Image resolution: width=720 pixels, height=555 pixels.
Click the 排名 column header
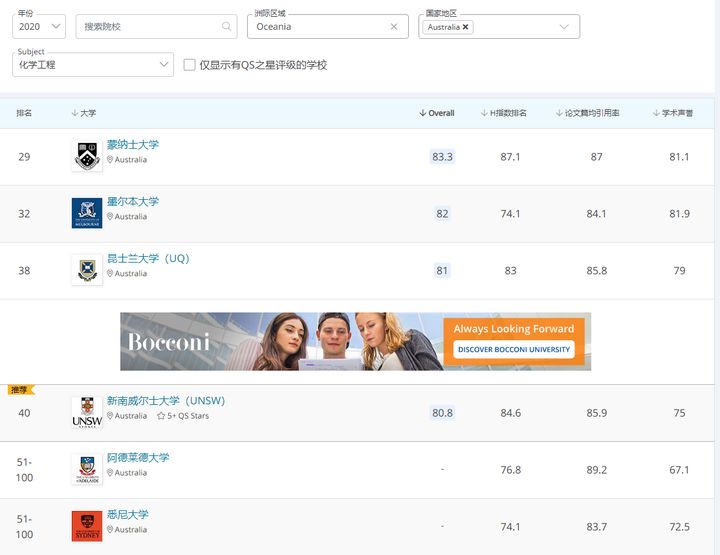pyautogui.click(x=24, y=113)
